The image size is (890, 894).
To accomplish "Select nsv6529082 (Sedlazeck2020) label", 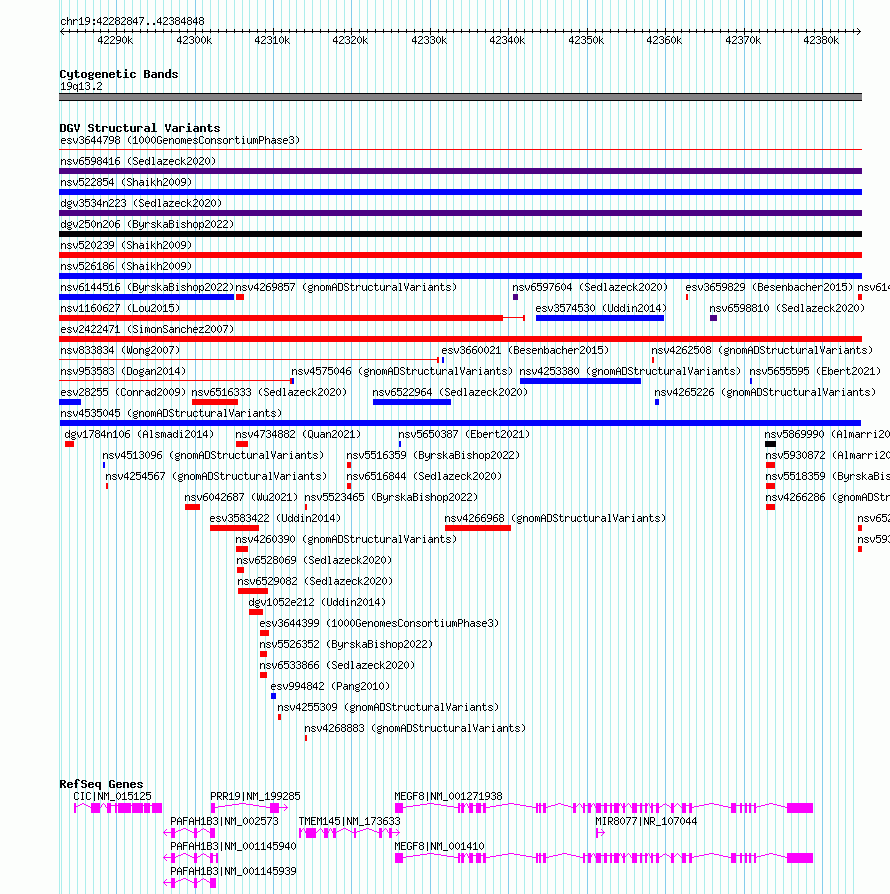I will [x=315, y=582].
